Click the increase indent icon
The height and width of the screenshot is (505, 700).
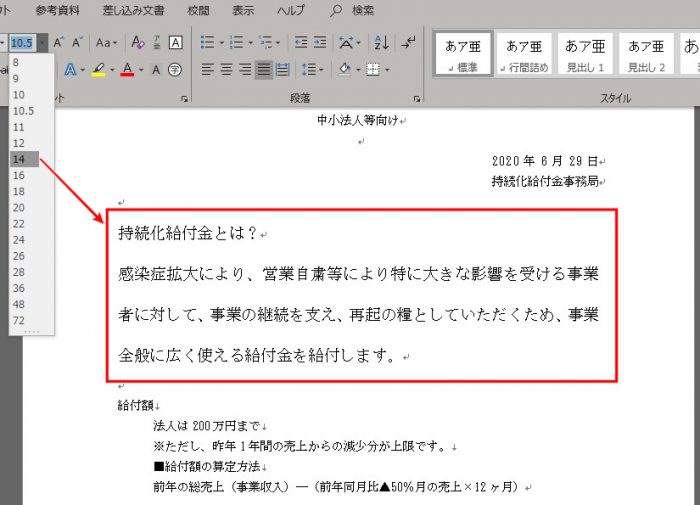click(x=320, y=43)
